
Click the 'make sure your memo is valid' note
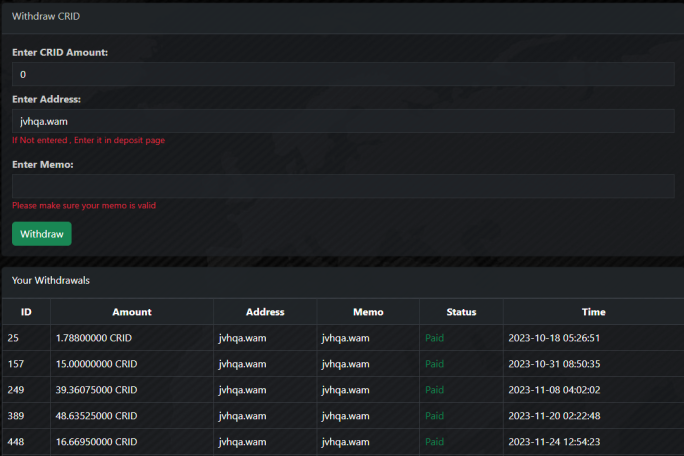coord(97,206)
